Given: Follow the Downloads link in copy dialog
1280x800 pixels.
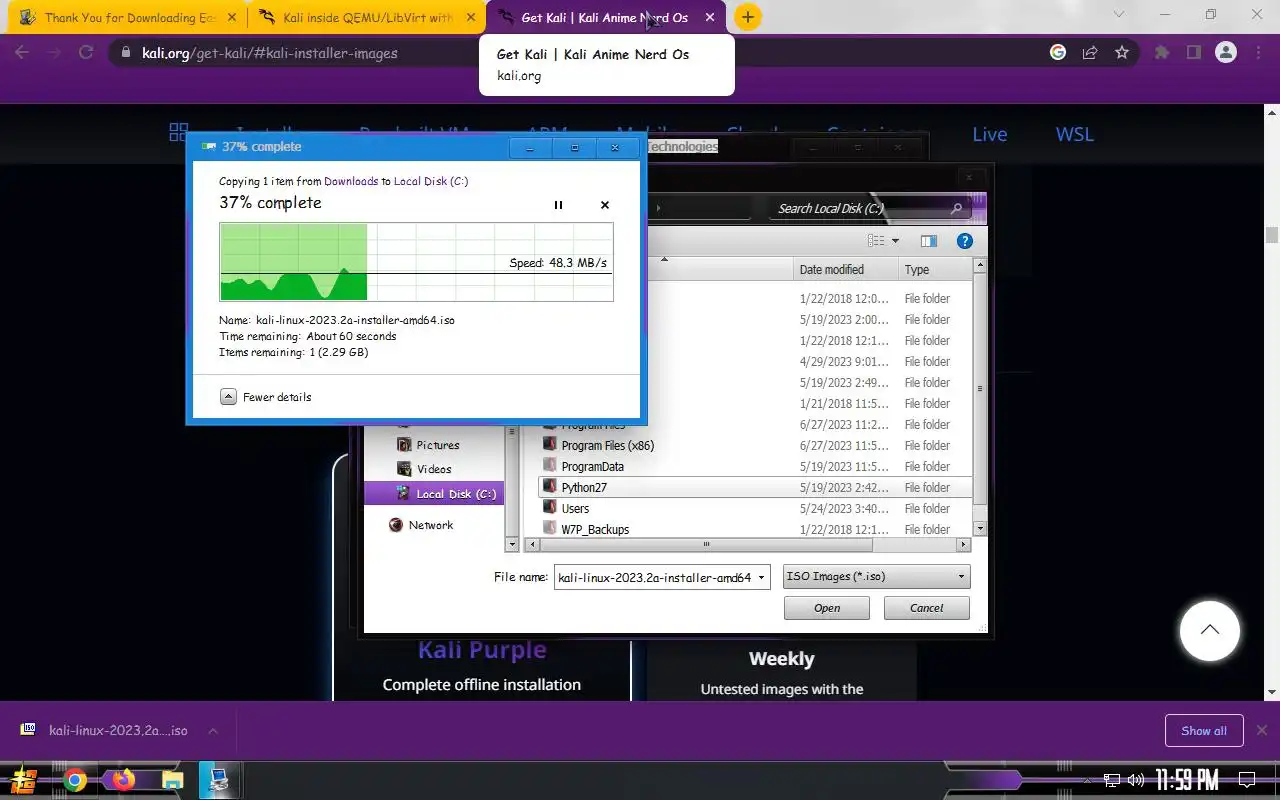Looking at the screenshot, I should pyautogui.click(x=351, y=181).
